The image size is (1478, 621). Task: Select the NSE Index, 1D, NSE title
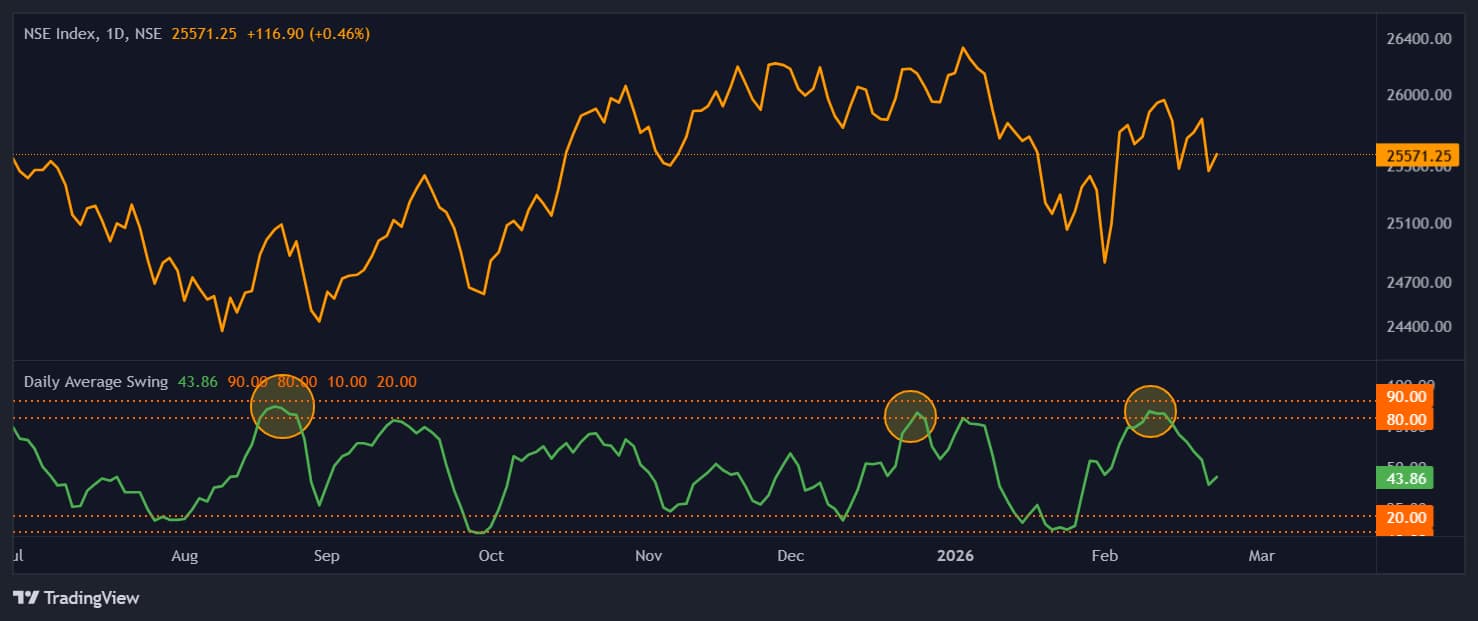[x=93, y=34]
